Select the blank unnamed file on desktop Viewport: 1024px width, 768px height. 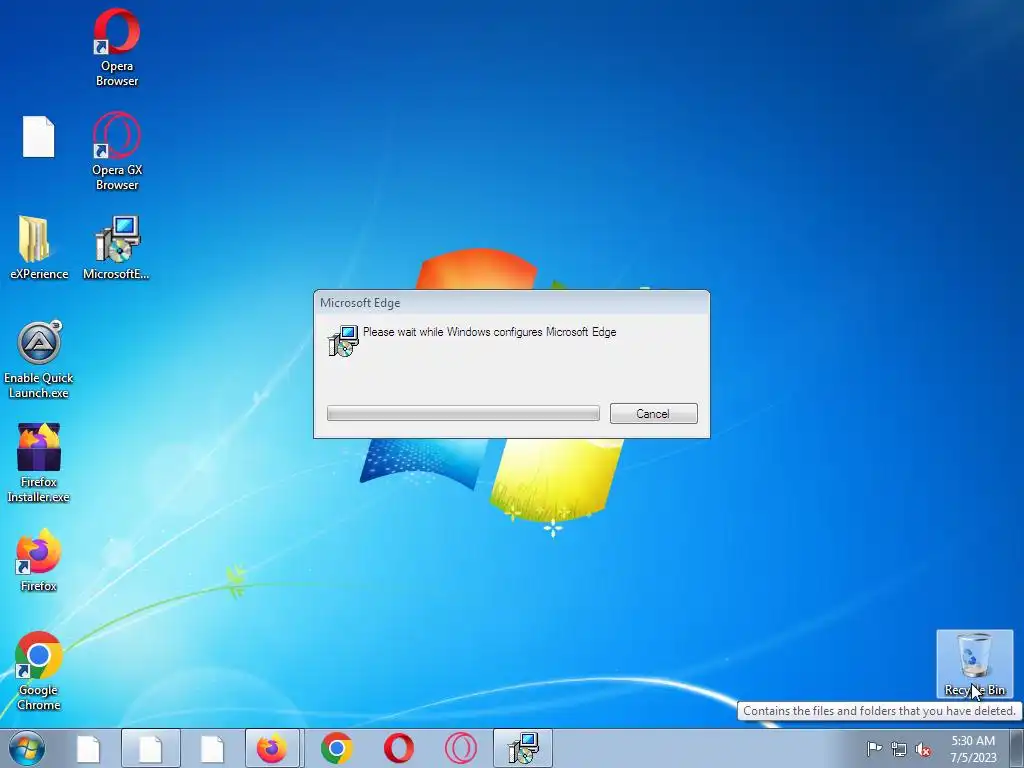tap(39, 136)
